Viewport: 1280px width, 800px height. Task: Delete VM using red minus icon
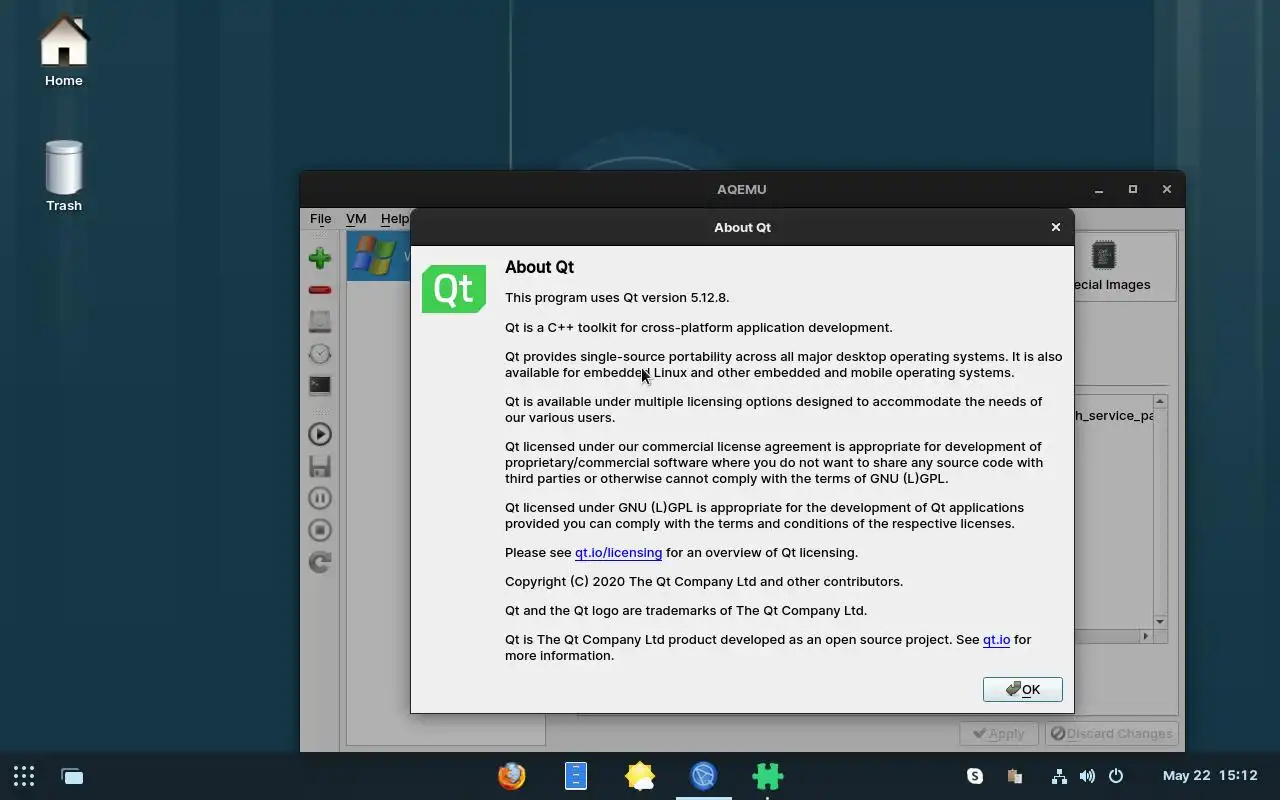320,290
